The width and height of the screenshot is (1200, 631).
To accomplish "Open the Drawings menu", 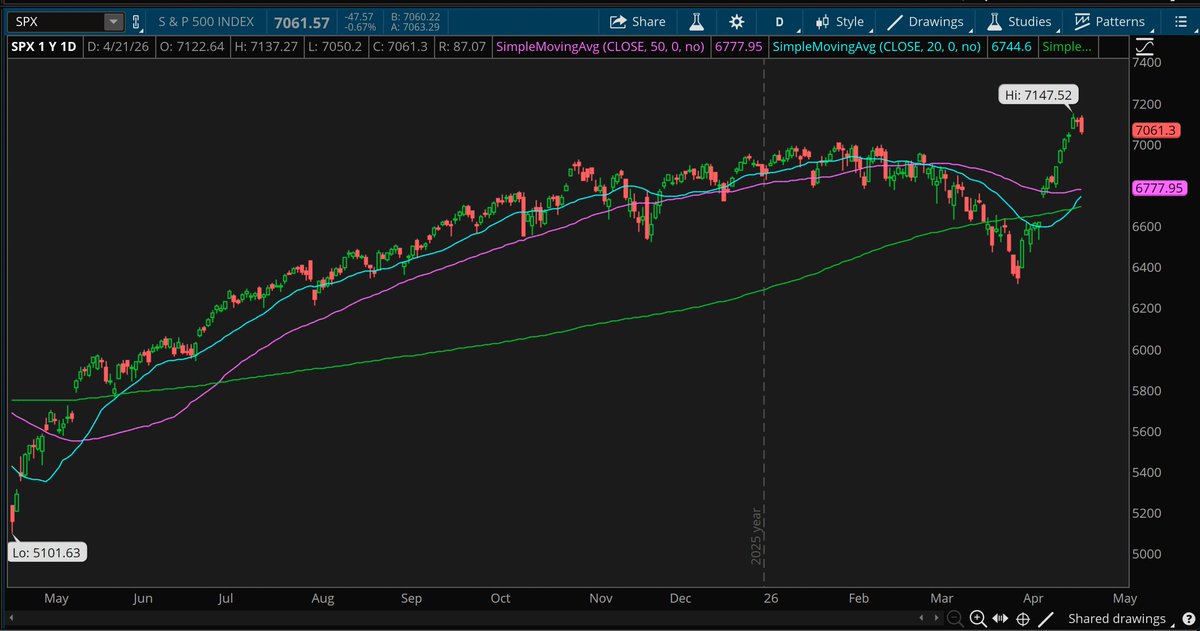I will 924,21.
